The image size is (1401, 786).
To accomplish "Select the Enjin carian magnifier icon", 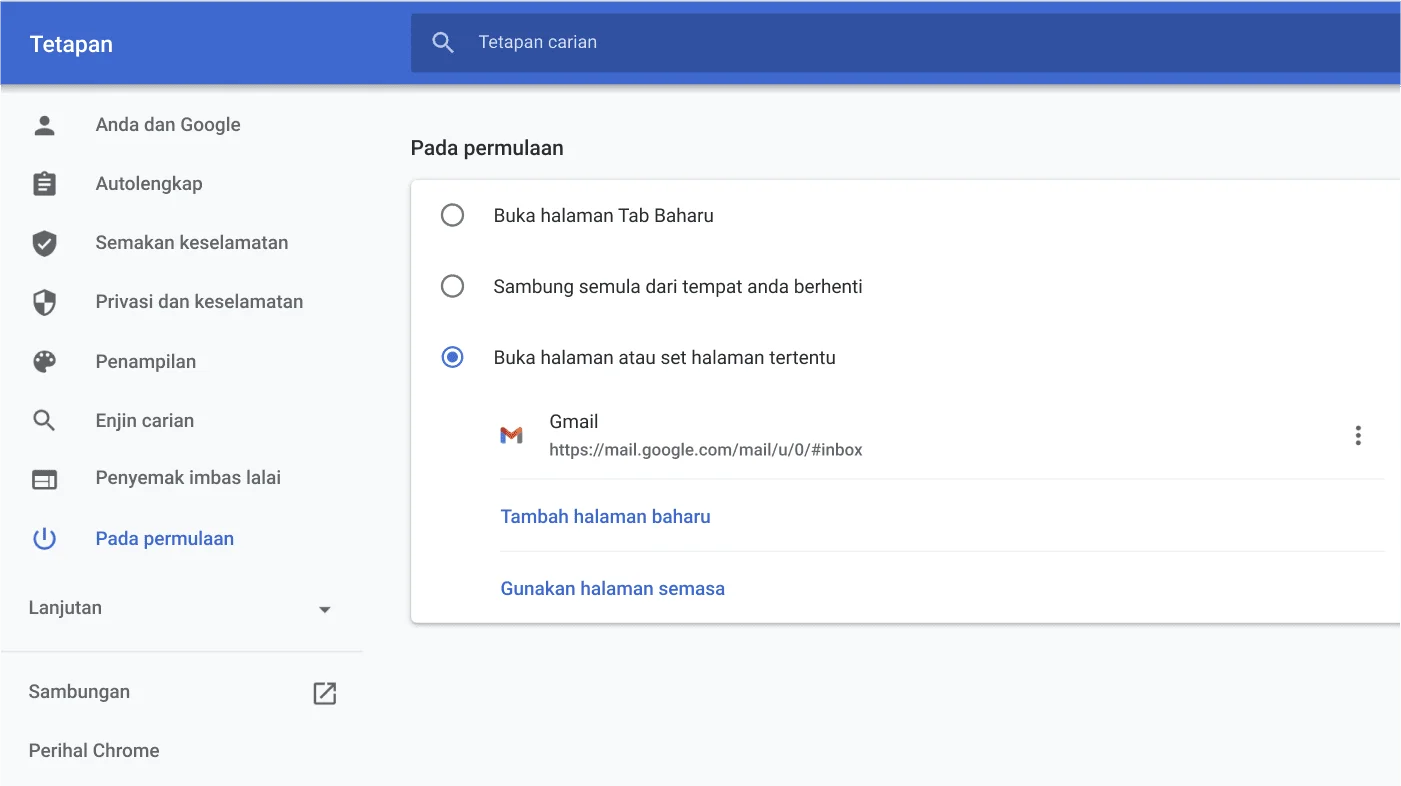I will (44, 420).
